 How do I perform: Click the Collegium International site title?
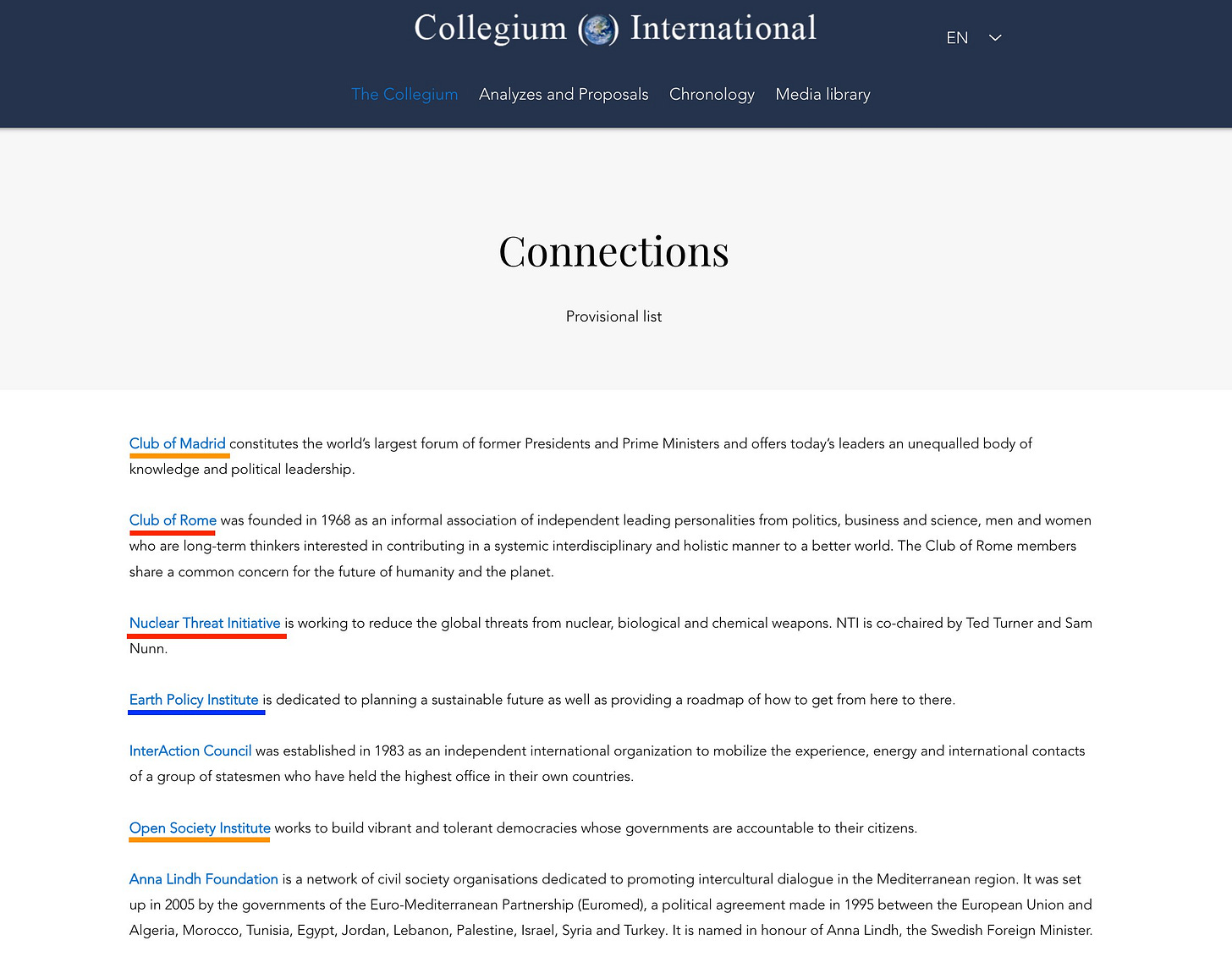(615, 29)
